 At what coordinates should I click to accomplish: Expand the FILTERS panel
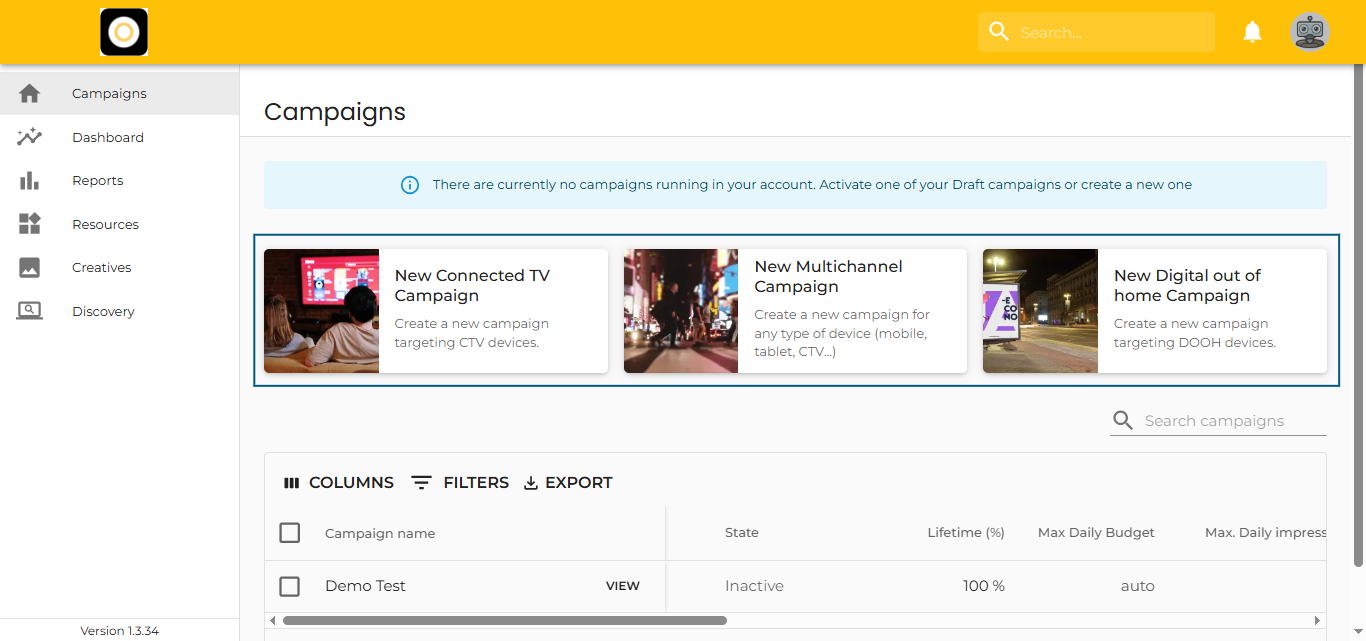pyautogui.click(x=460, y=482)
